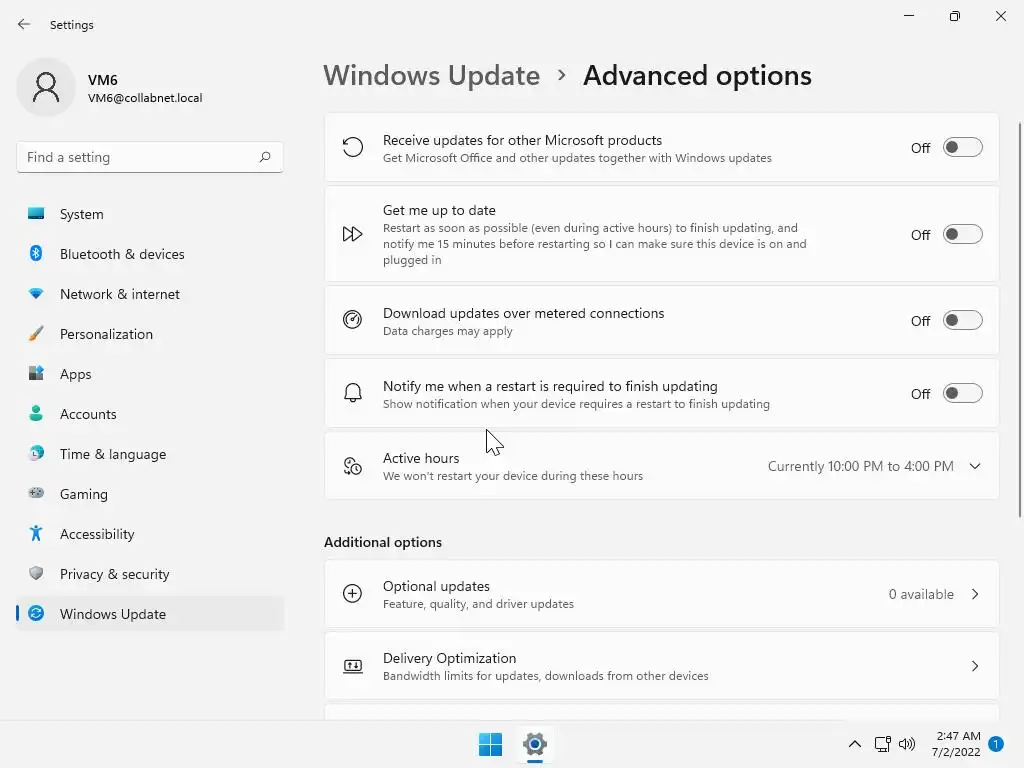The height and width of the screenshot is (768, 1024).
Task: Click the Accounts person icon
Action: point(36,413)
